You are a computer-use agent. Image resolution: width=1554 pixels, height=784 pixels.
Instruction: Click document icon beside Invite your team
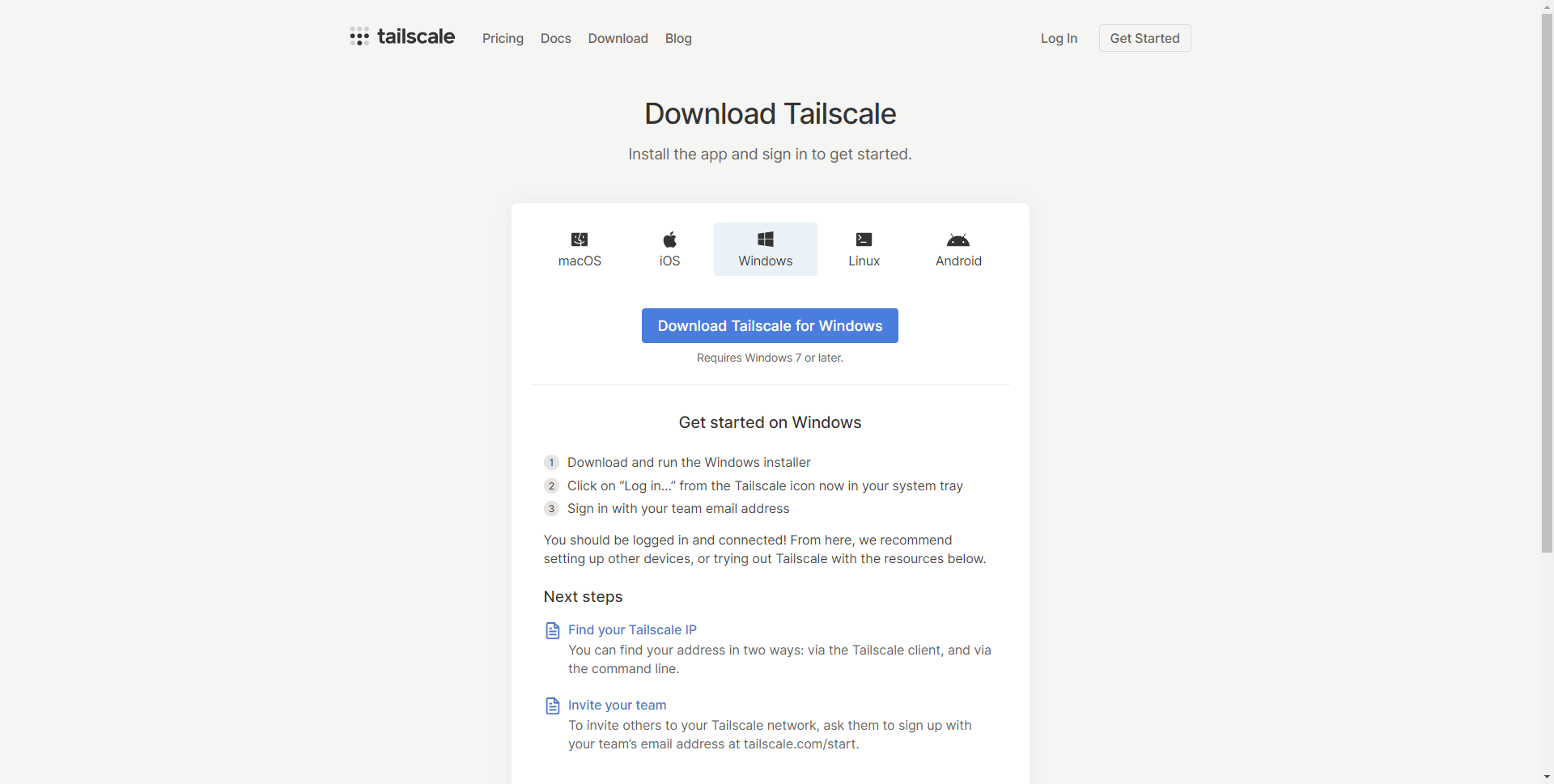click(x=553, y=706)
